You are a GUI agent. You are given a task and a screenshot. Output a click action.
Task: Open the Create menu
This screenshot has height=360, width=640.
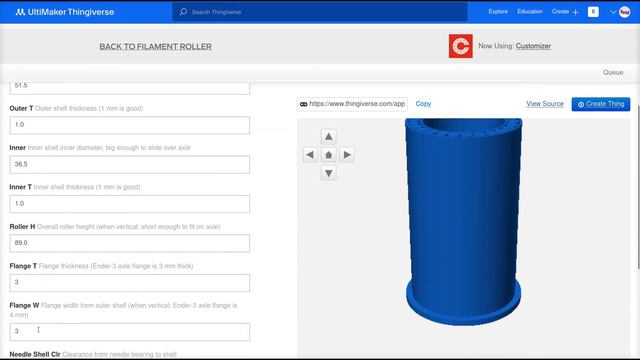(x=560, y=11)
